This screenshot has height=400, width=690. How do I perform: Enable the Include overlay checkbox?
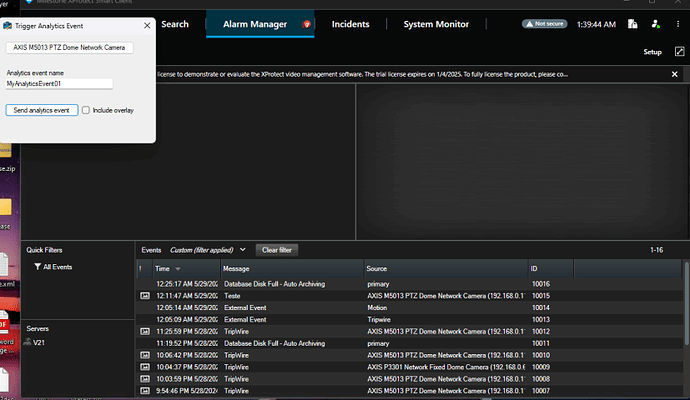(86, 110)
